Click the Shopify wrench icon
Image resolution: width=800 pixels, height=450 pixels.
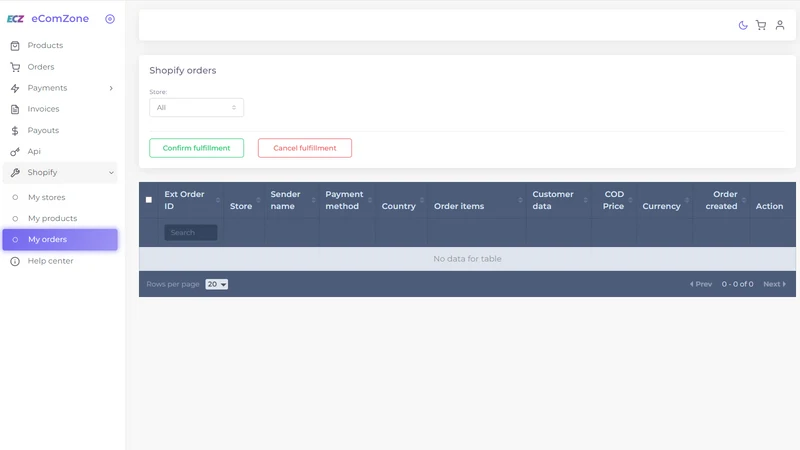[15, 172]
